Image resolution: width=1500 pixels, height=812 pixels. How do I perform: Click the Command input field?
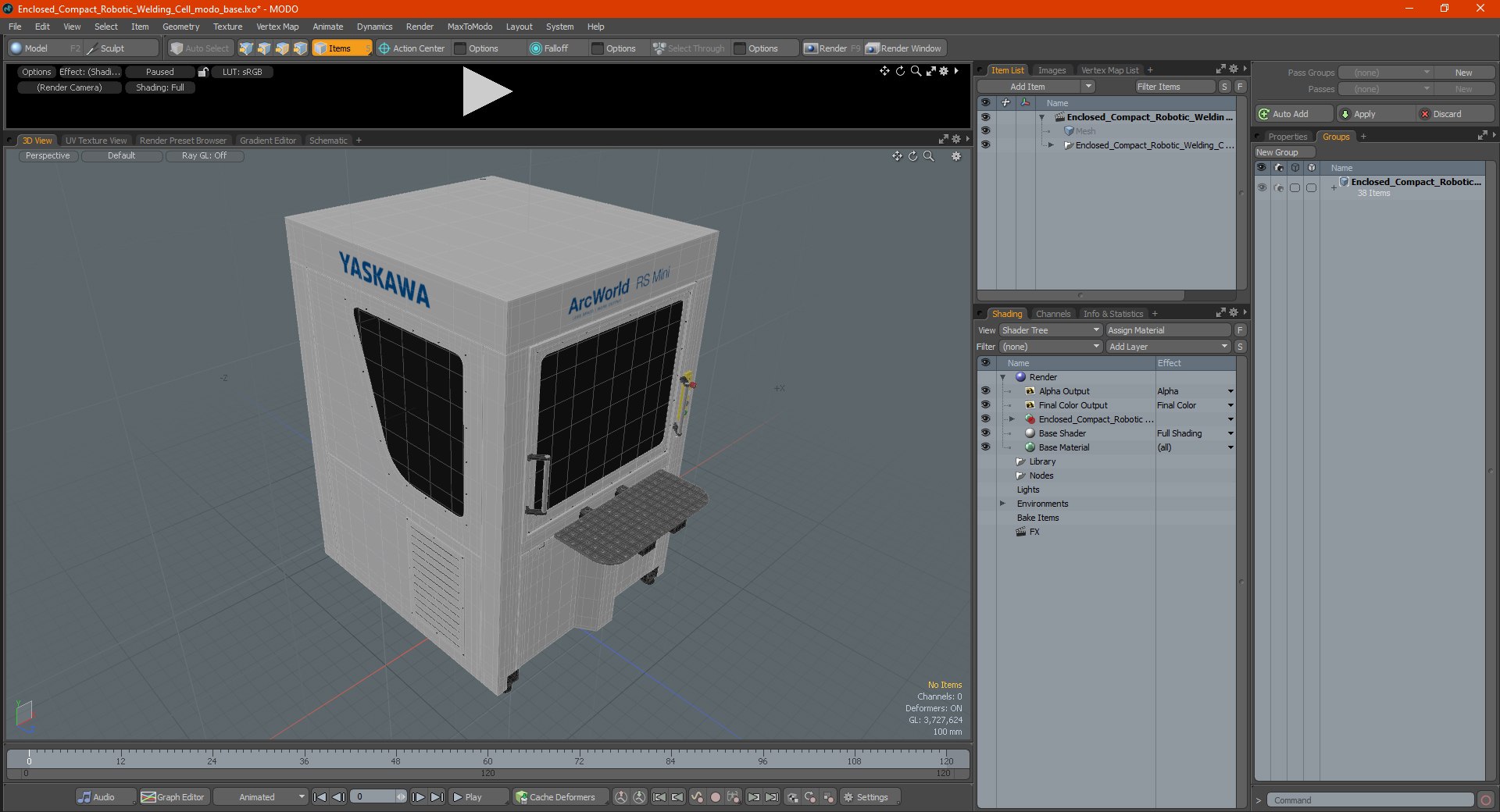(1370, 800)
